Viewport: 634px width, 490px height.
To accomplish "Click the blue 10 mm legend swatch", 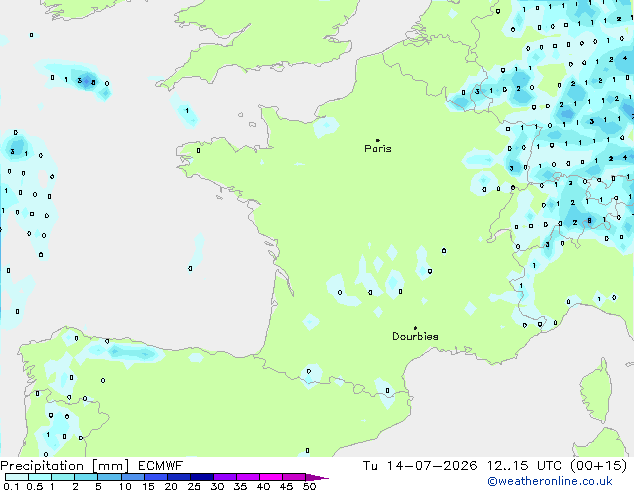I will click(x=133, y=477).
